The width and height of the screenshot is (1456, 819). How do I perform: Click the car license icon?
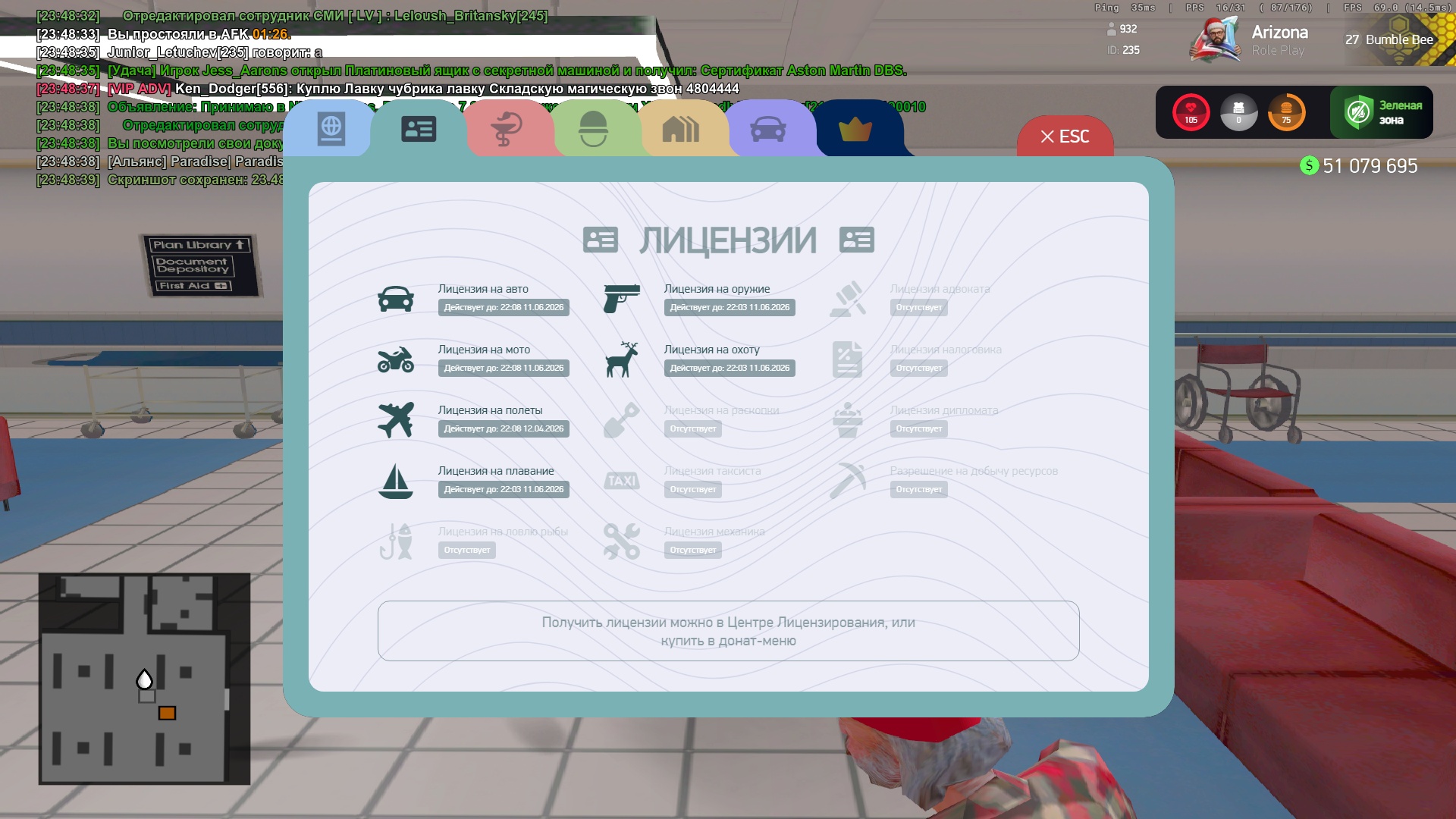coord(396,299)
